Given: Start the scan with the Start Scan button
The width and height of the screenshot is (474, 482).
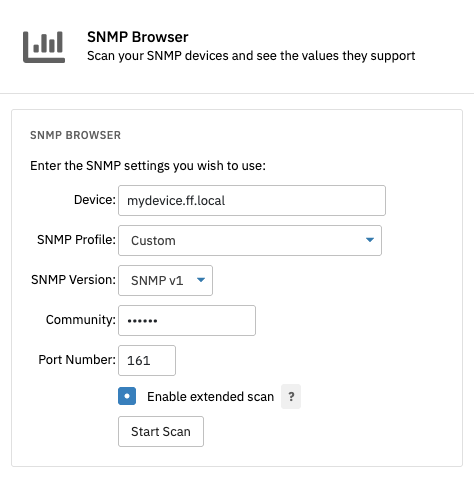Looking at the screenshot, I should (x=161, y=431).
